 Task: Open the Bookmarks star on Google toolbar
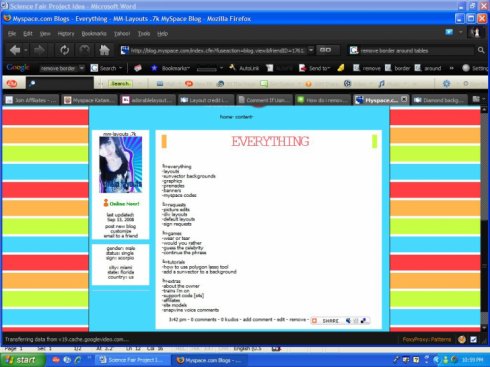154,68
